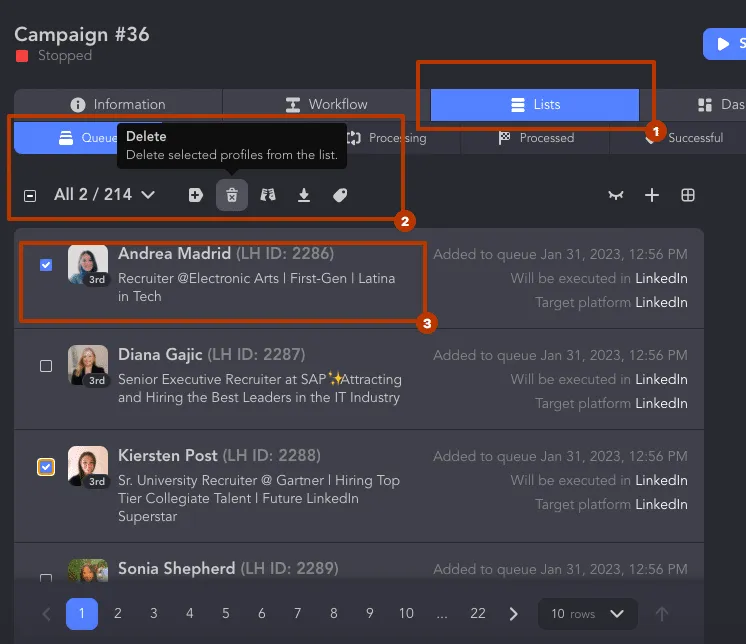The height and width of the screenshot is (644, 746).
Task: Open Diana Gajic's profile photo
Action: (x=88, y=365)
